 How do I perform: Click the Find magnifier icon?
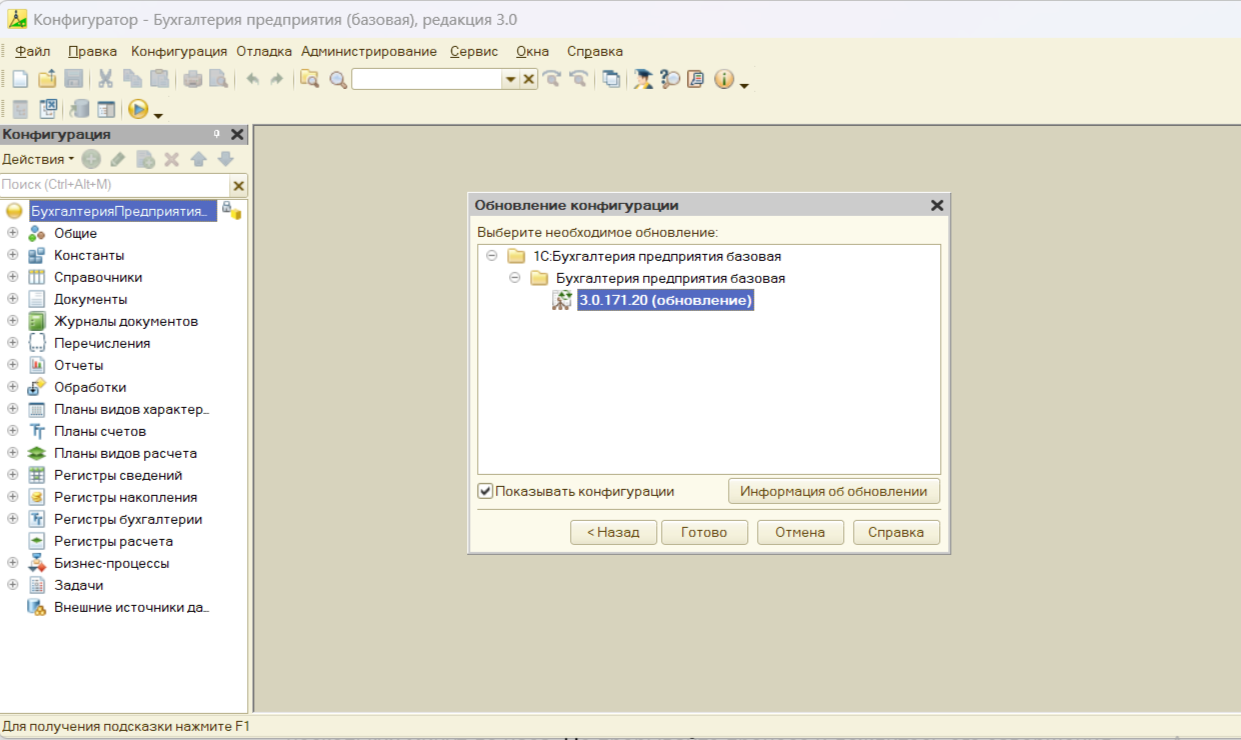tap(338, 79)
